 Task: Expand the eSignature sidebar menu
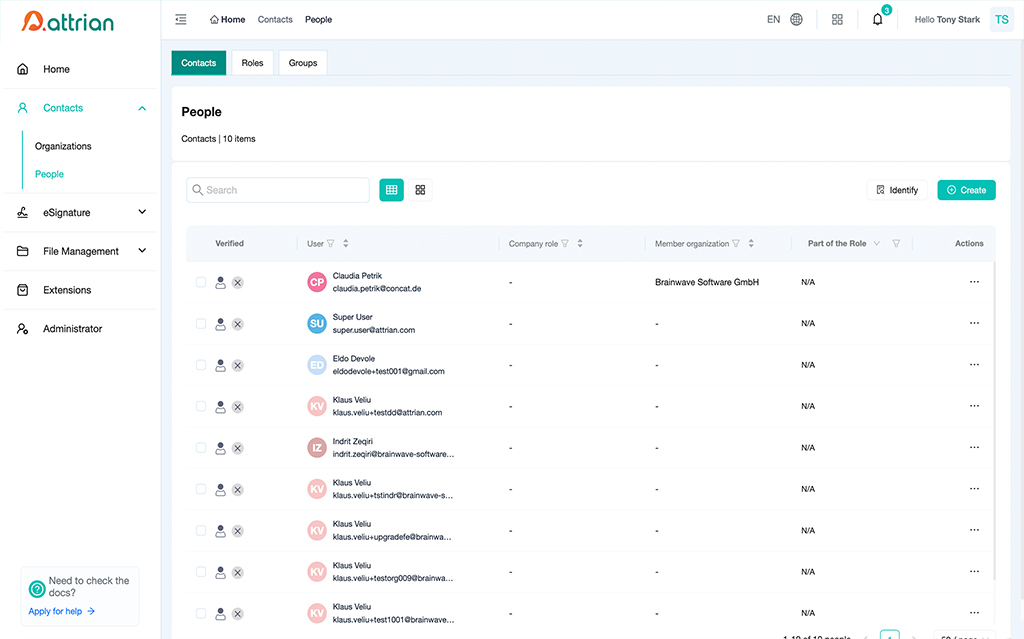tap(142, 212)
